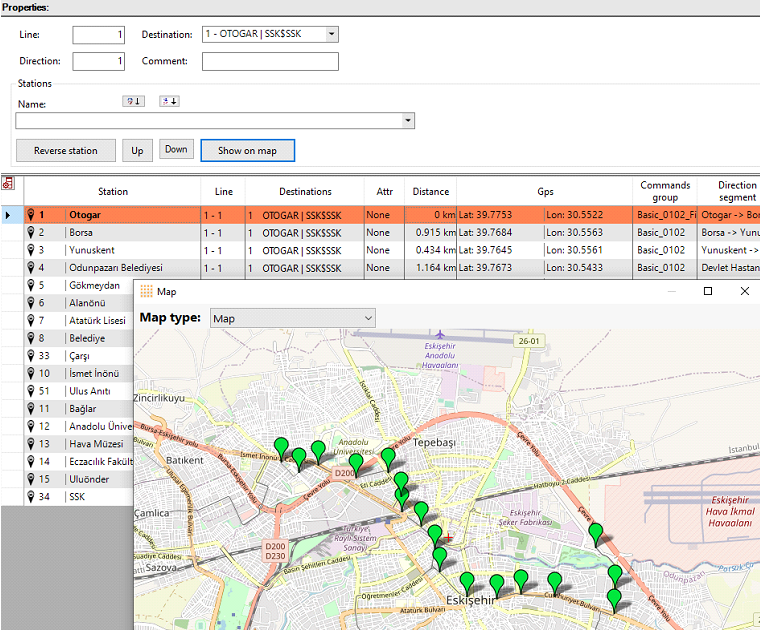Click green map marker beside D200 label

[355, 462]
